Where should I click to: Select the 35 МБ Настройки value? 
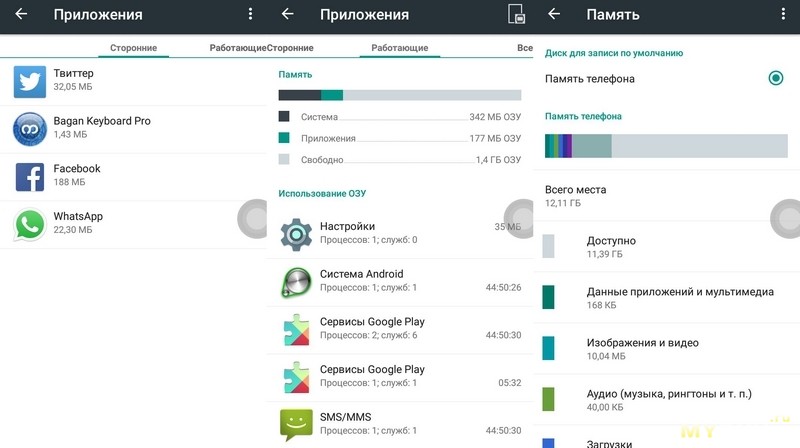[508, 227]
